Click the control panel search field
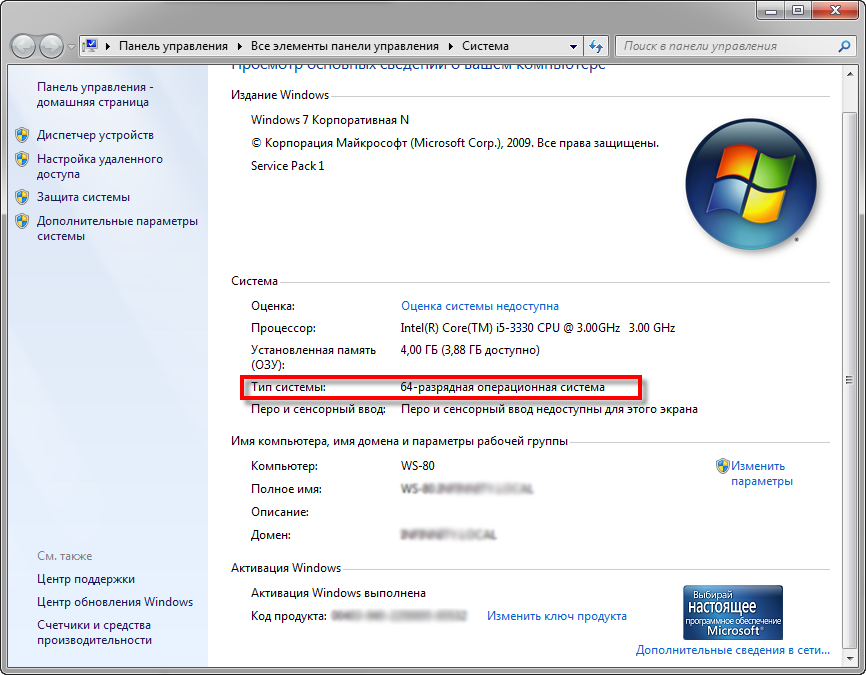866x675 pixels. [x=727, y=46]
